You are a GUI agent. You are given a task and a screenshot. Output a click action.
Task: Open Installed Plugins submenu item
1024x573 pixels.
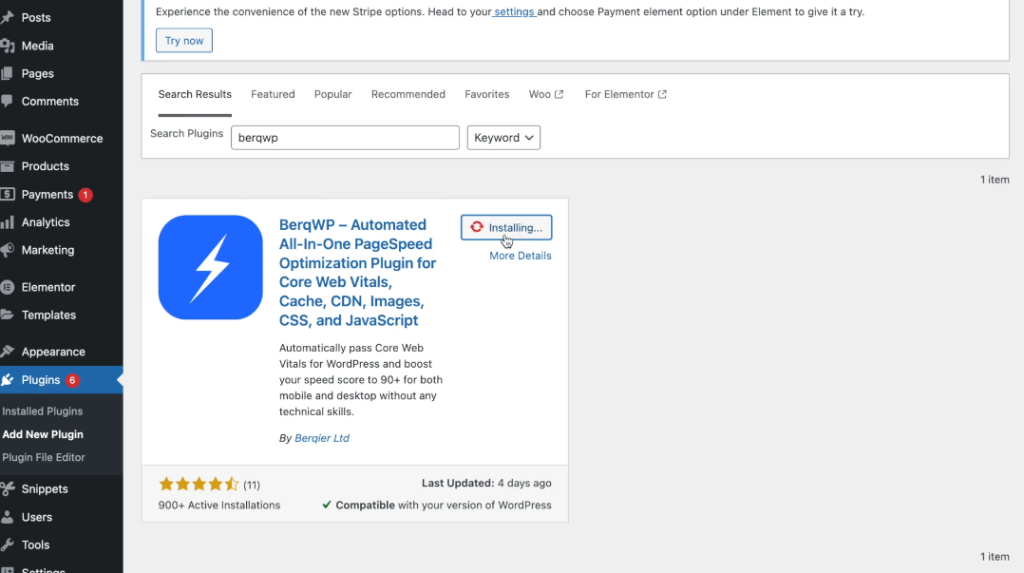click(43, 411)
